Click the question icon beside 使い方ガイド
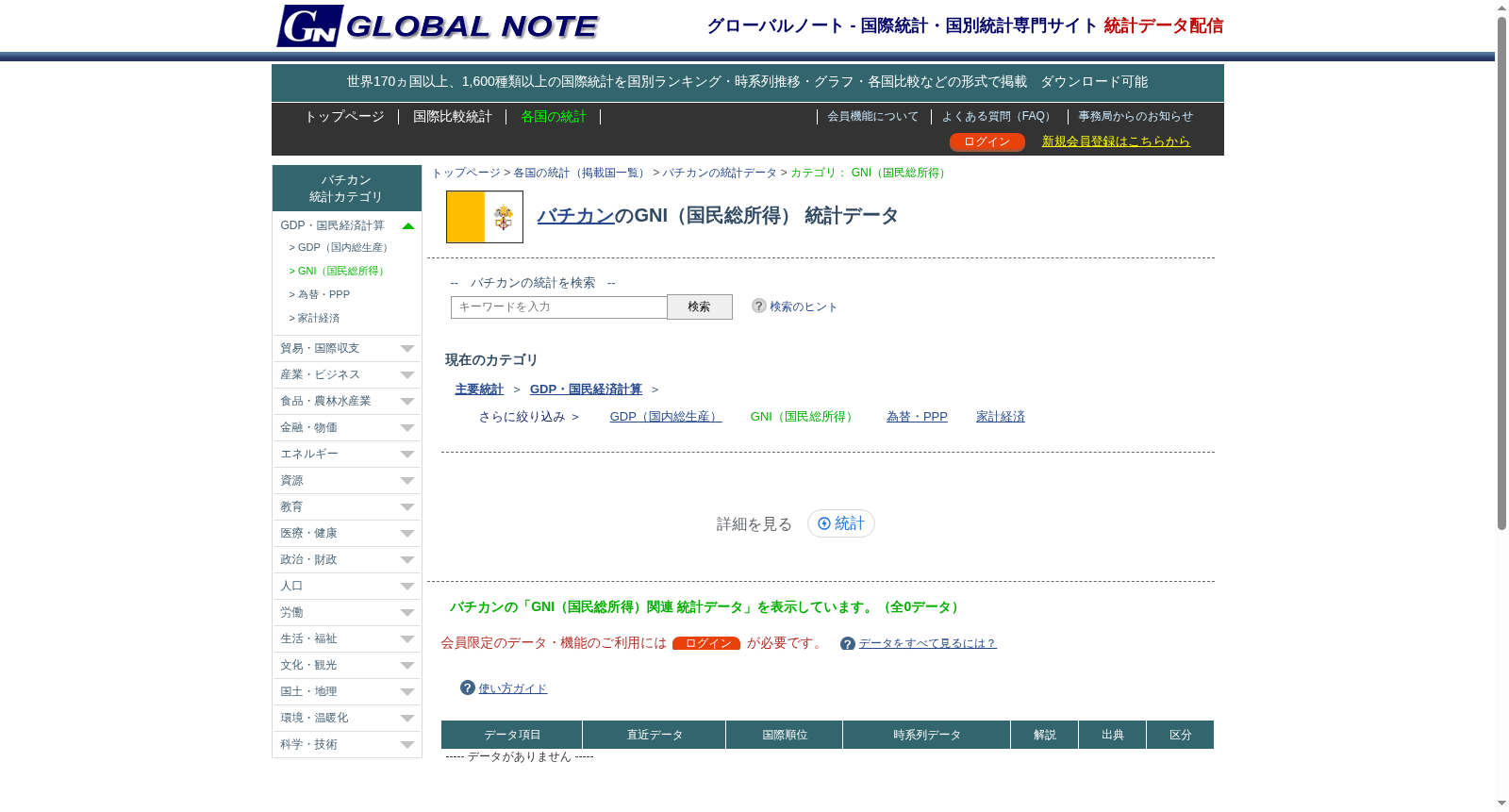Viewport: 1509px width, 812px height. point(467,688)
